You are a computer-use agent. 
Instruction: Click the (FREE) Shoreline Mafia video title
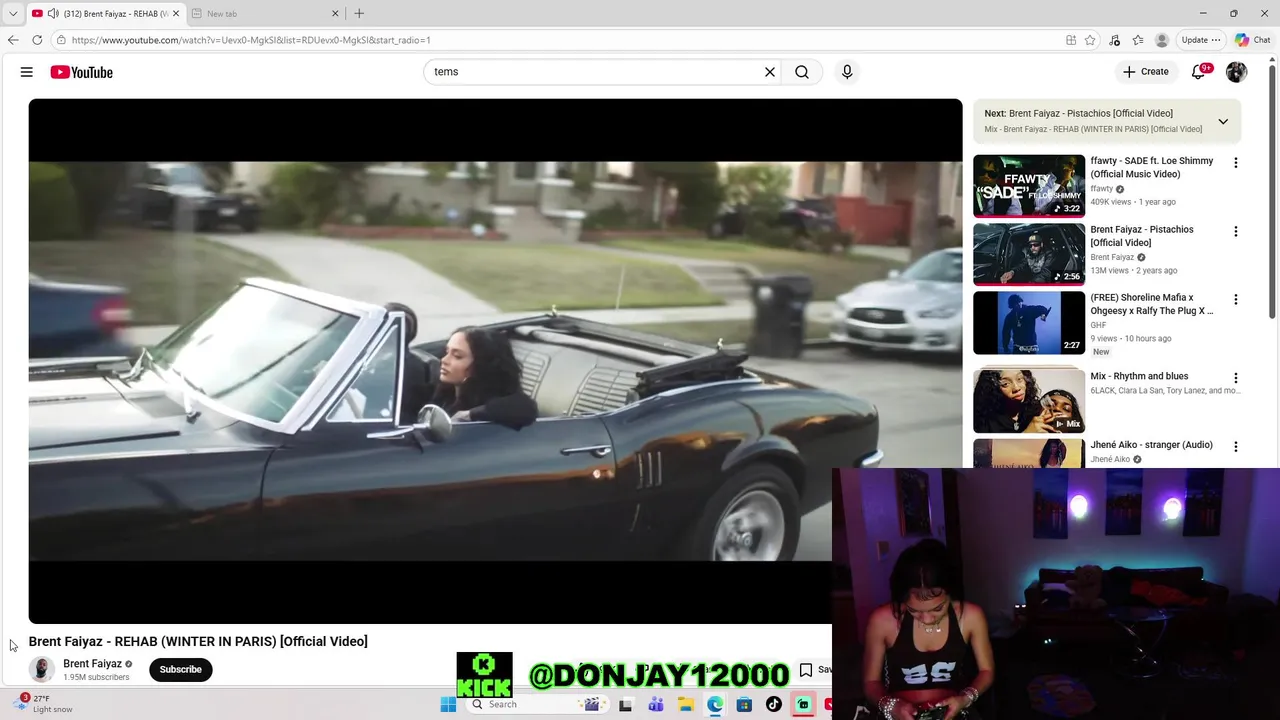tap(1152, 304)
